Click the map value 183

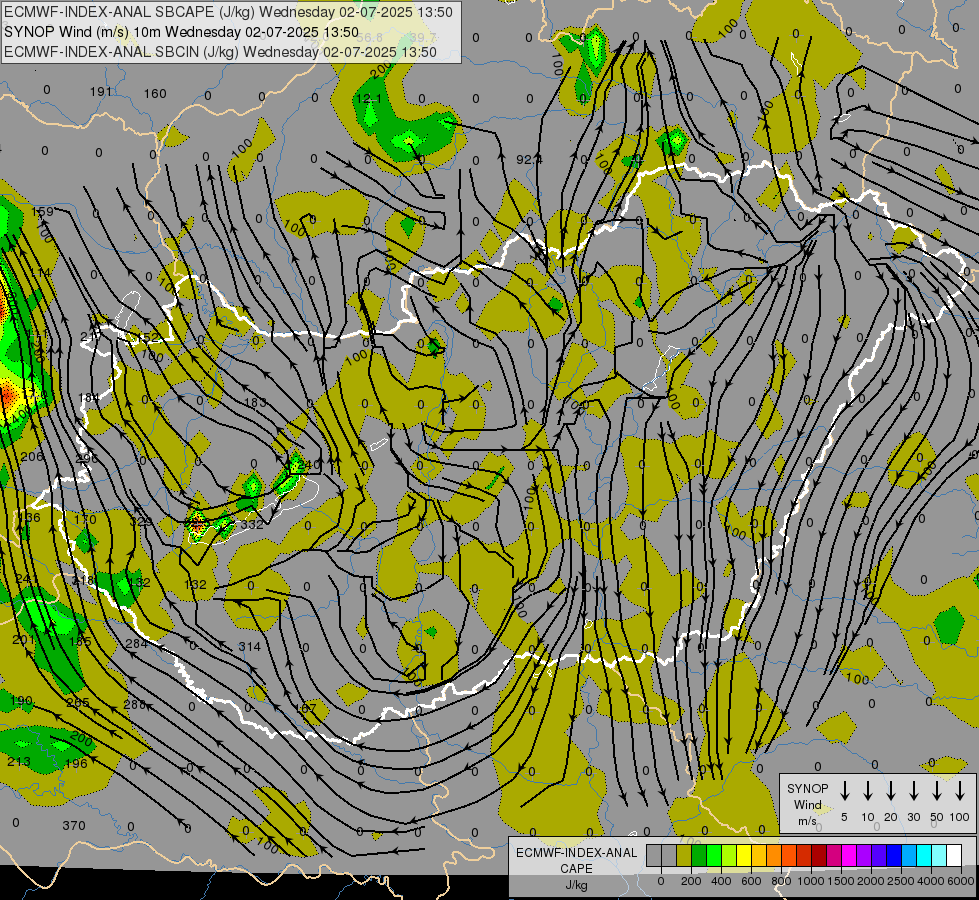pos(255,402)
